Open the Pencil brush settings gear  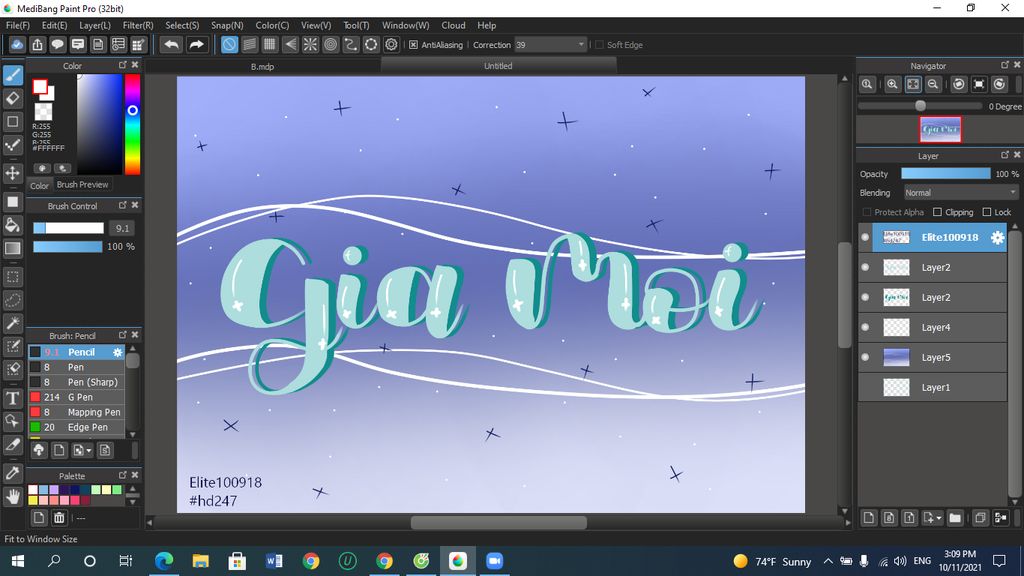[x=118, y=352]
